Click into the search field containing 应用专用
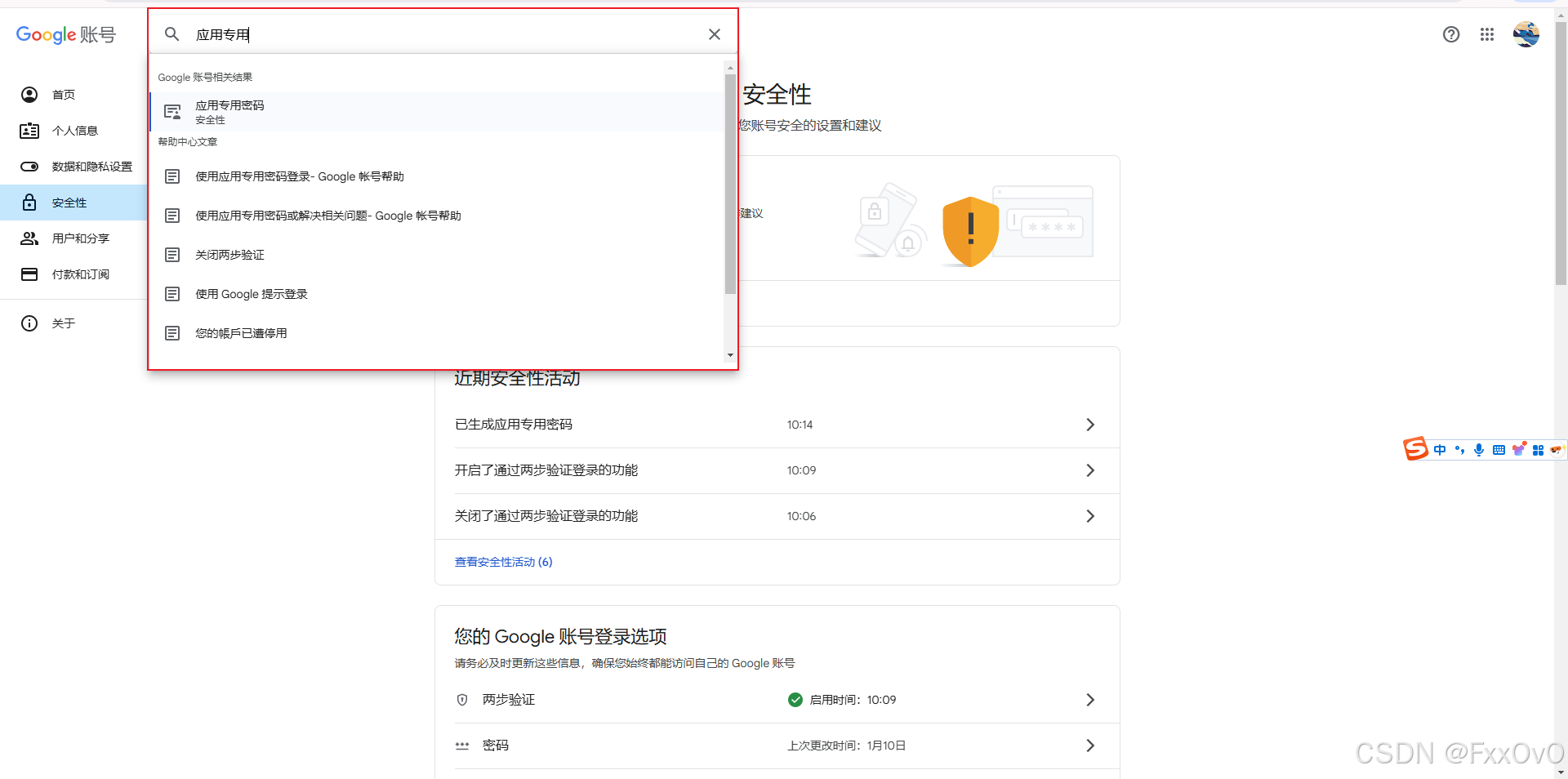The width and height of the screenshot is (1568, 779). click(445, 34)
